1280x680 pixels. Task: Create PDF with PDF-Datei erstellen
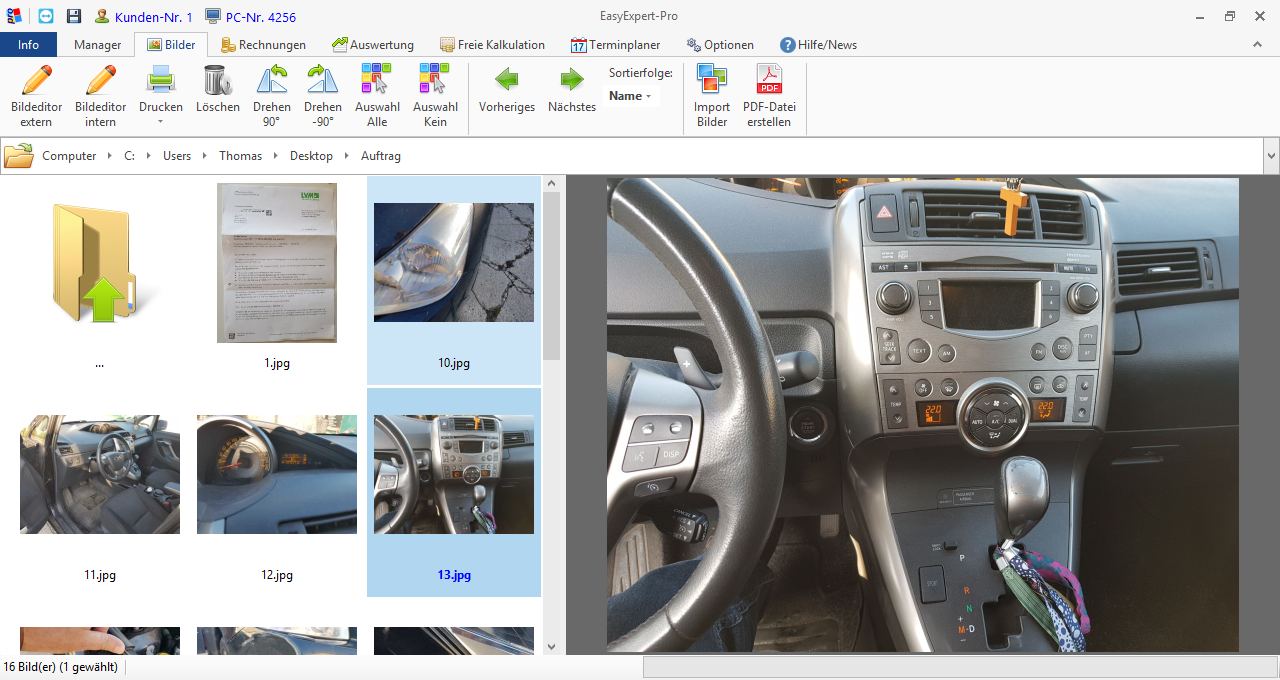768,96
